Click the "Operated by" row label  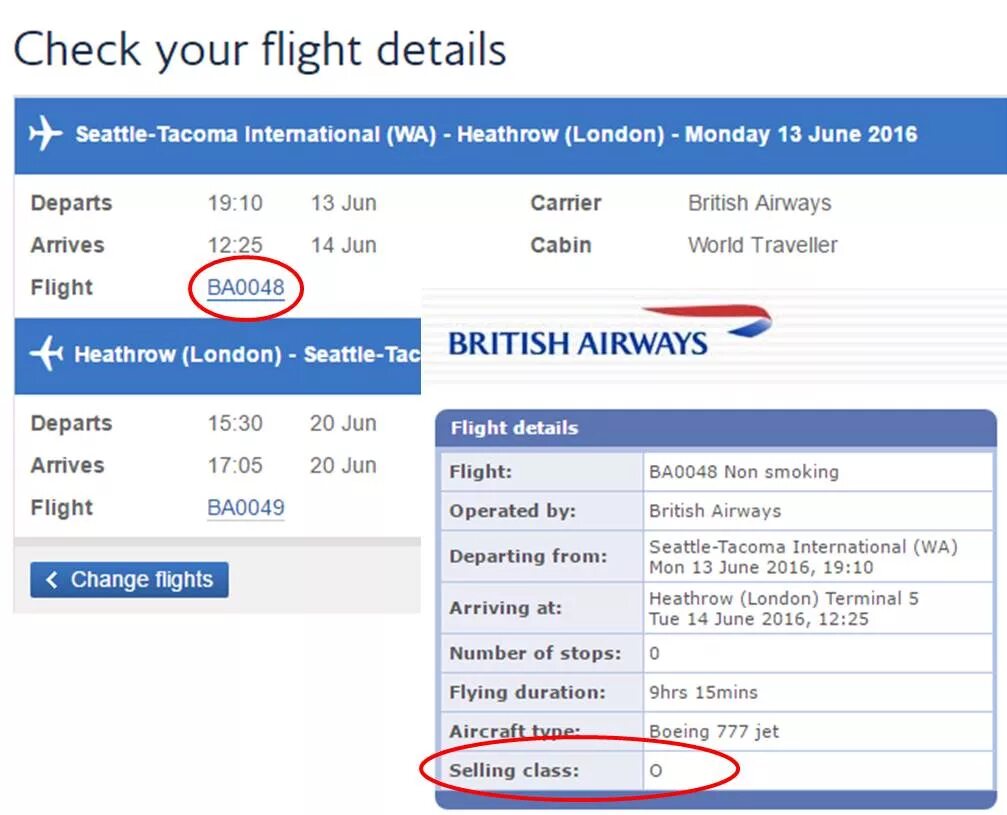[512, 511]
